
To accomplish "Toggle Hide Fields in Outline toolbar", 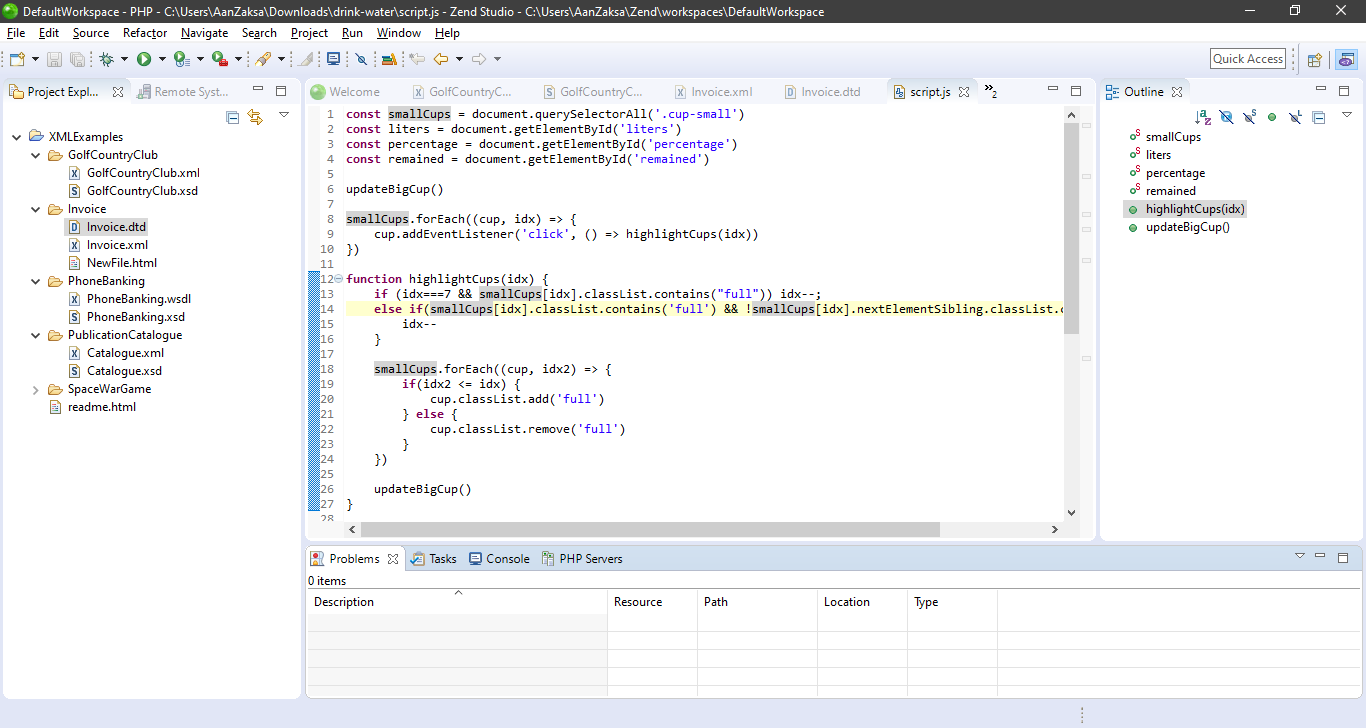I will click(1226, 117).
